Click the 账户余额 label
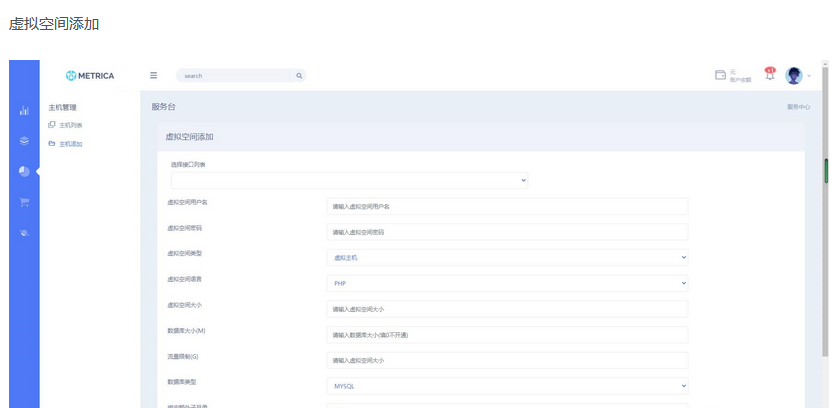 pyautogui.click(x=740, y=80)
